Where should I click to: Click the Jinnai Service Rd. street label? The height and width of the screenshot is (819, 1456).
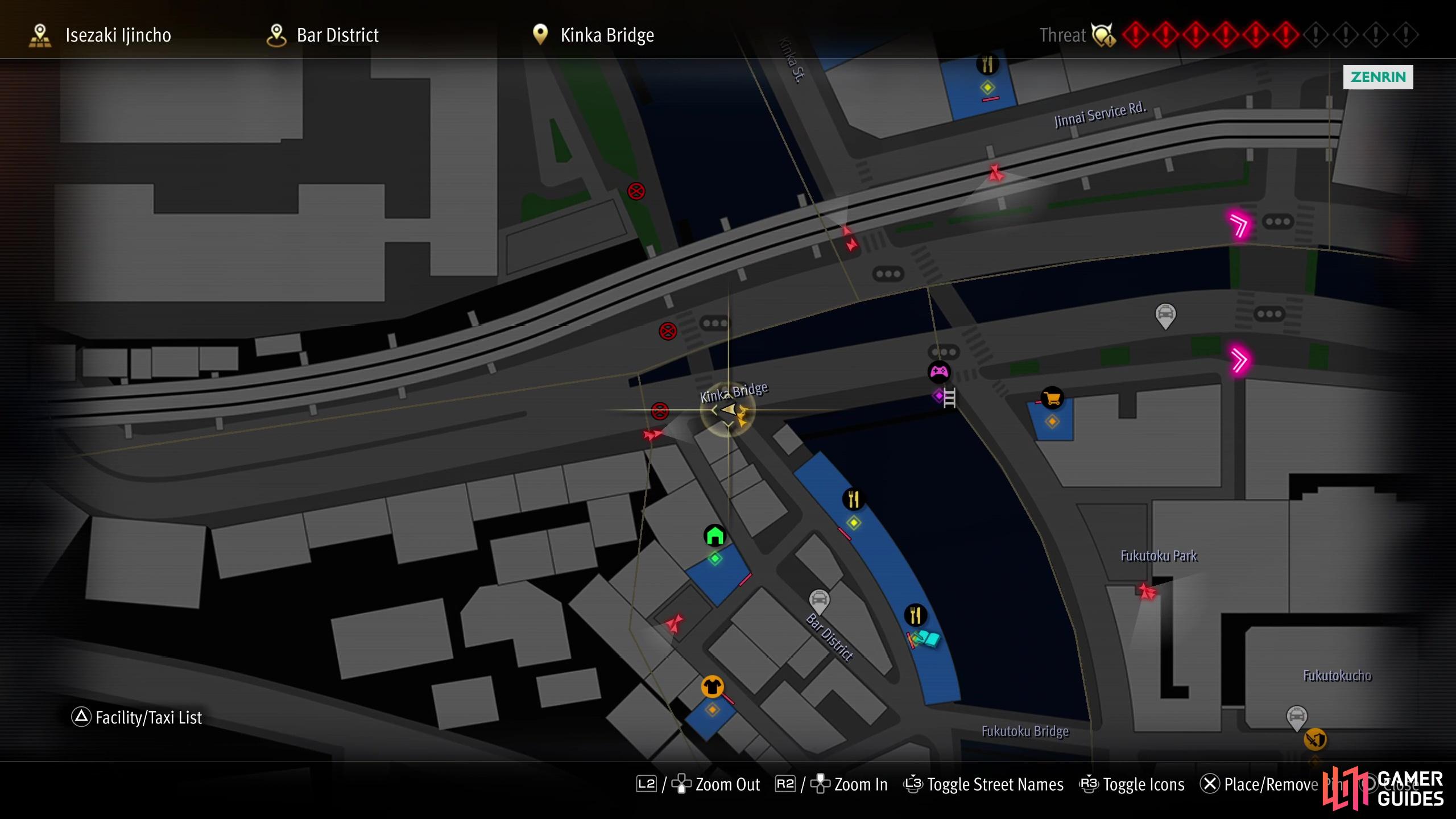point(1100,114)
